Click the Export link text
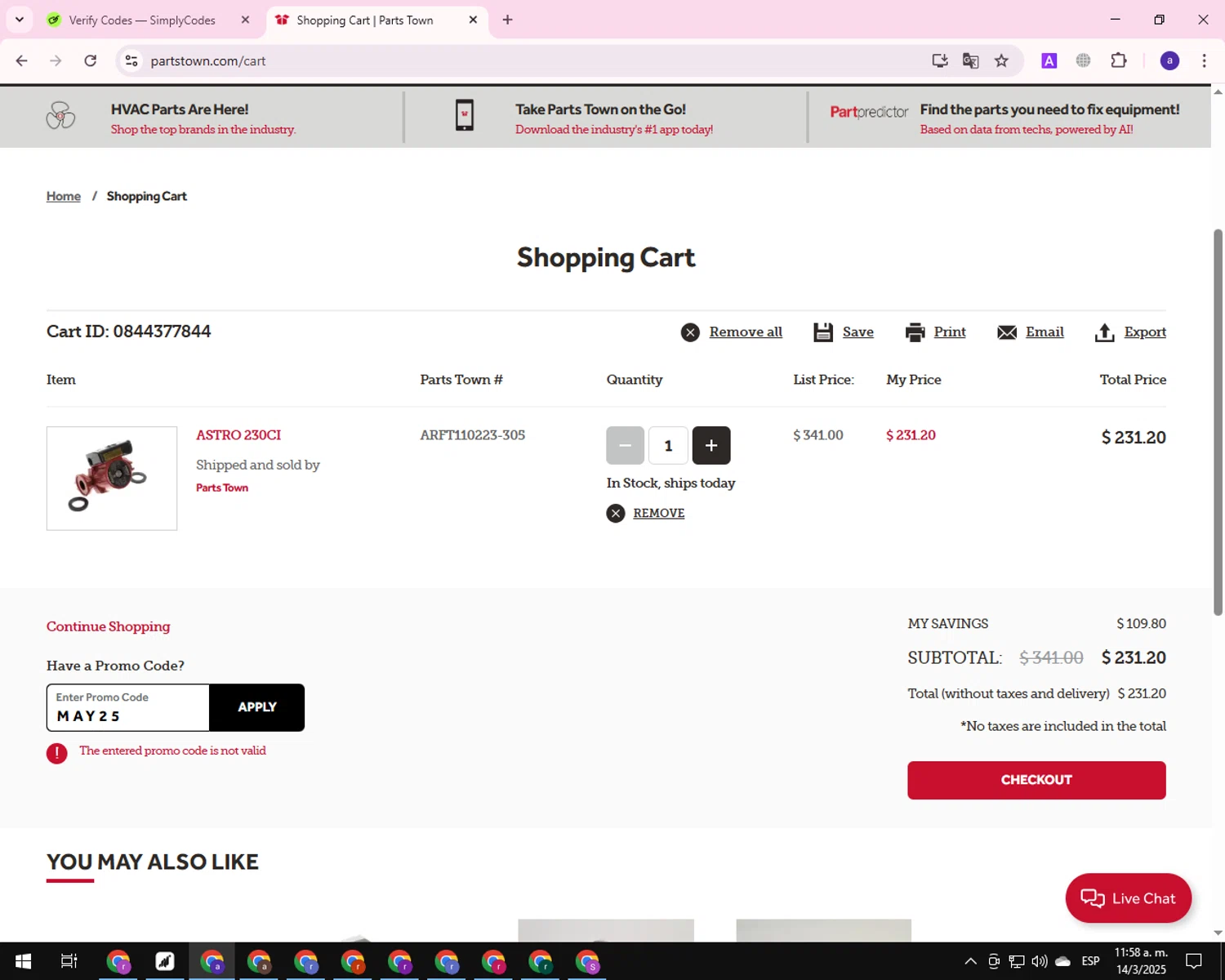The width and height of the screenshot is (1225, 980). tap(1145, 332)
